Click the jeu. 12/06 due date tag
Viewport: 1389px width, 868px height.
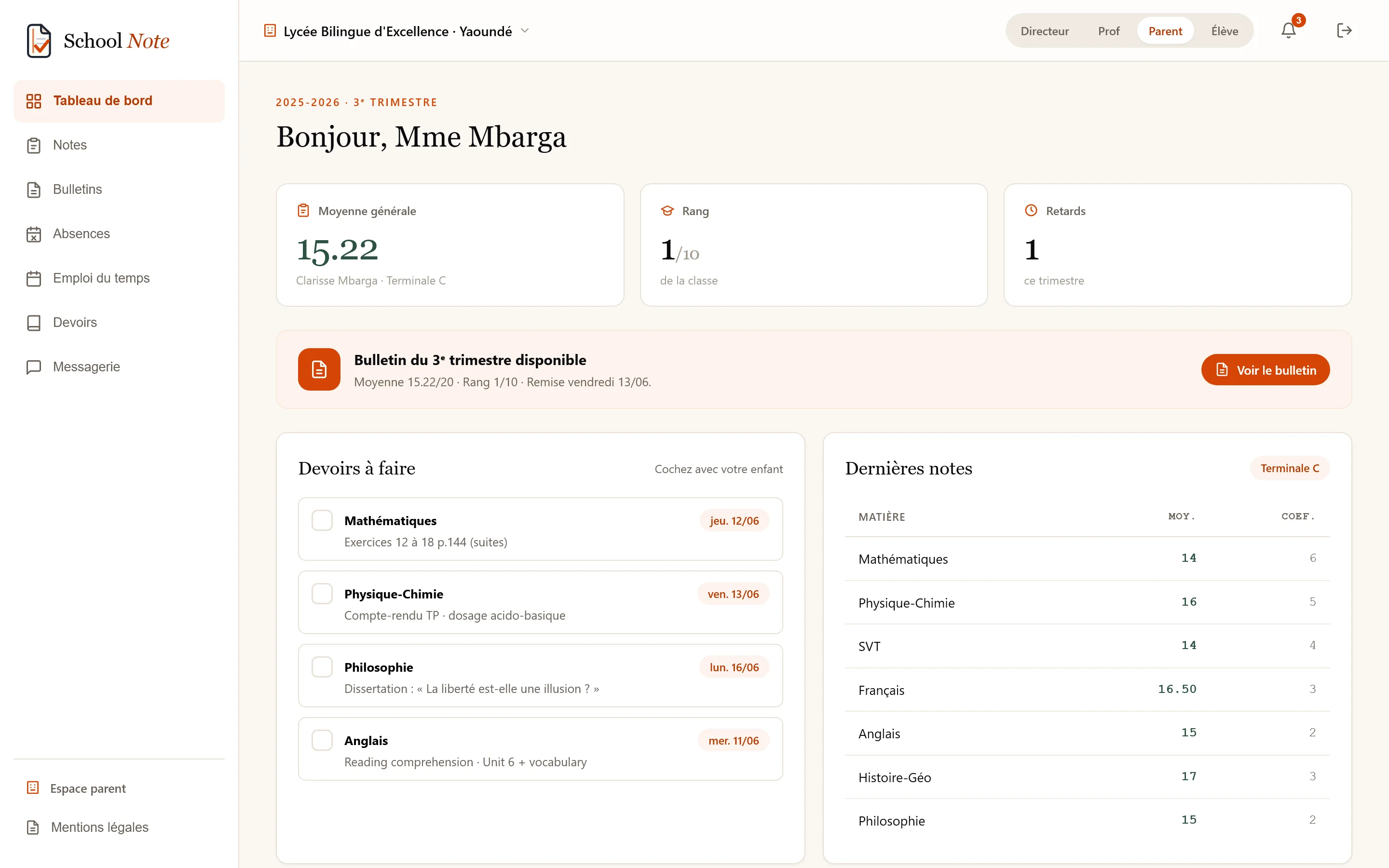coord(734,521)
